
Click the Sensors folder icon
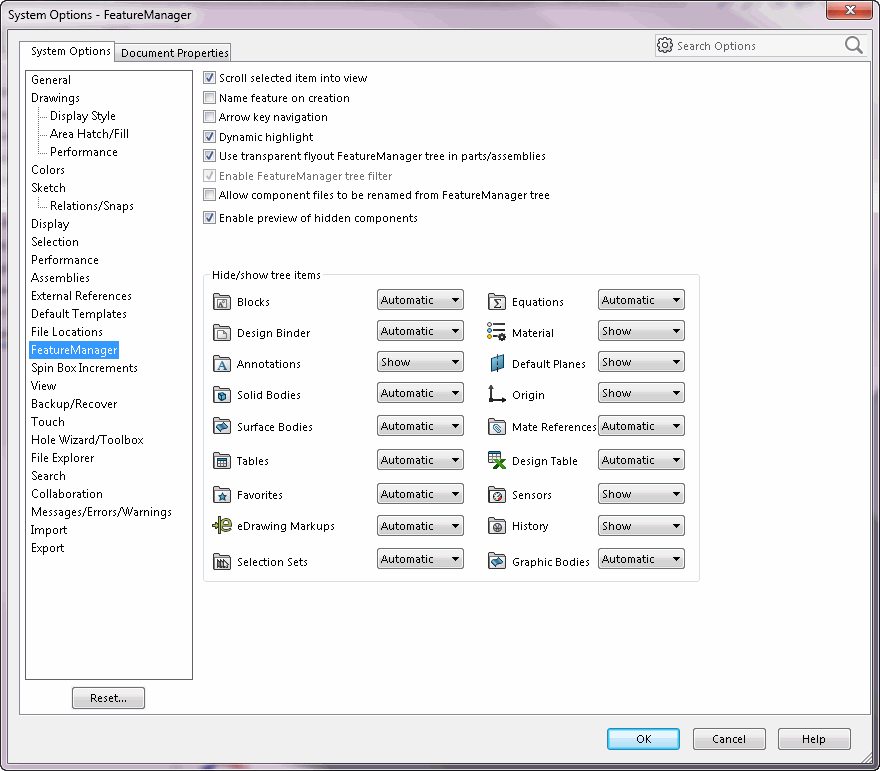click(497, 495)
